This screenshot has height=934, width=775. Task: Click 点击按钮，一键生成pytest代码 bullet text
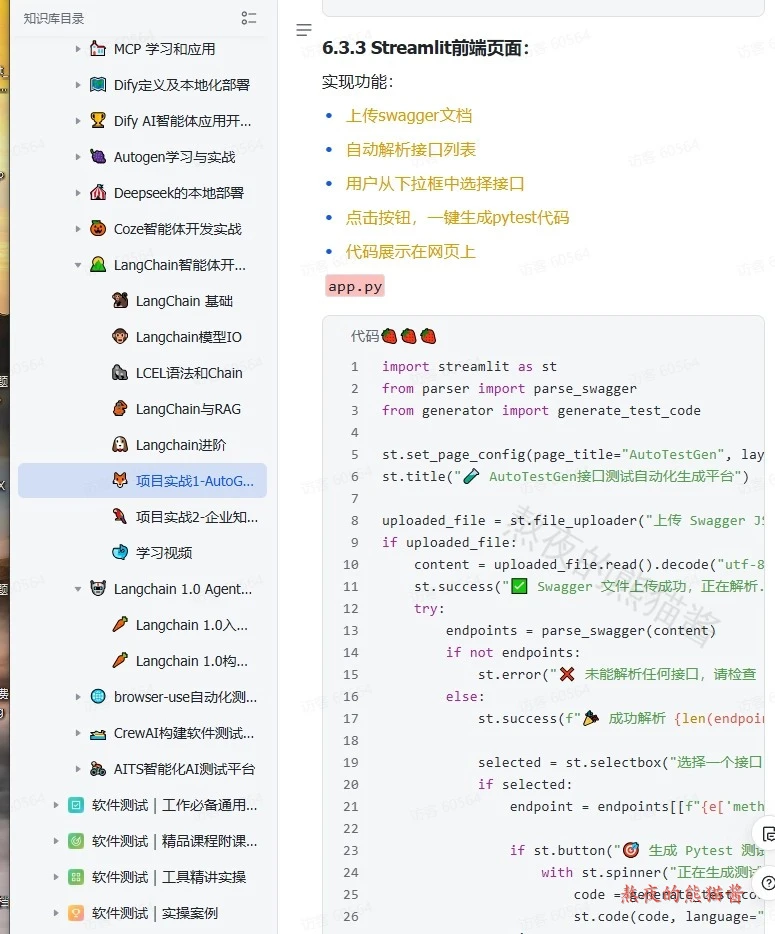457,217
